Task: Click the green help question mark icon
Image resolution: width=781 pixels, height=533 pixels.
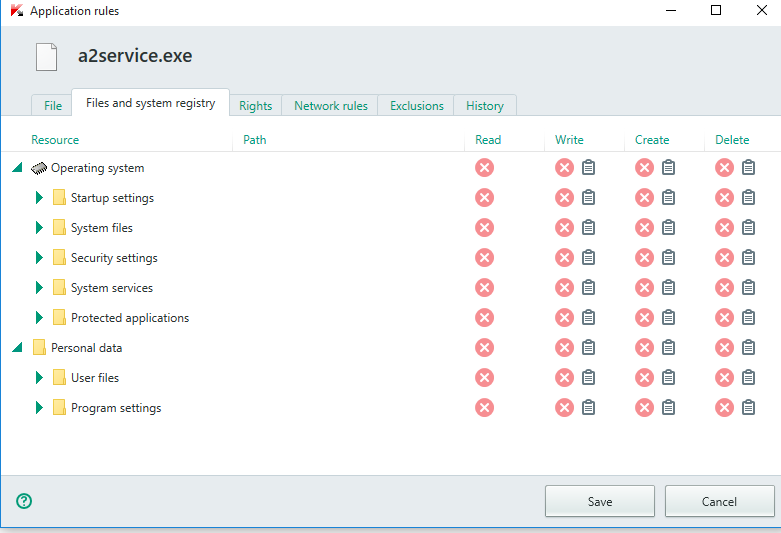Action: point(24,501)
